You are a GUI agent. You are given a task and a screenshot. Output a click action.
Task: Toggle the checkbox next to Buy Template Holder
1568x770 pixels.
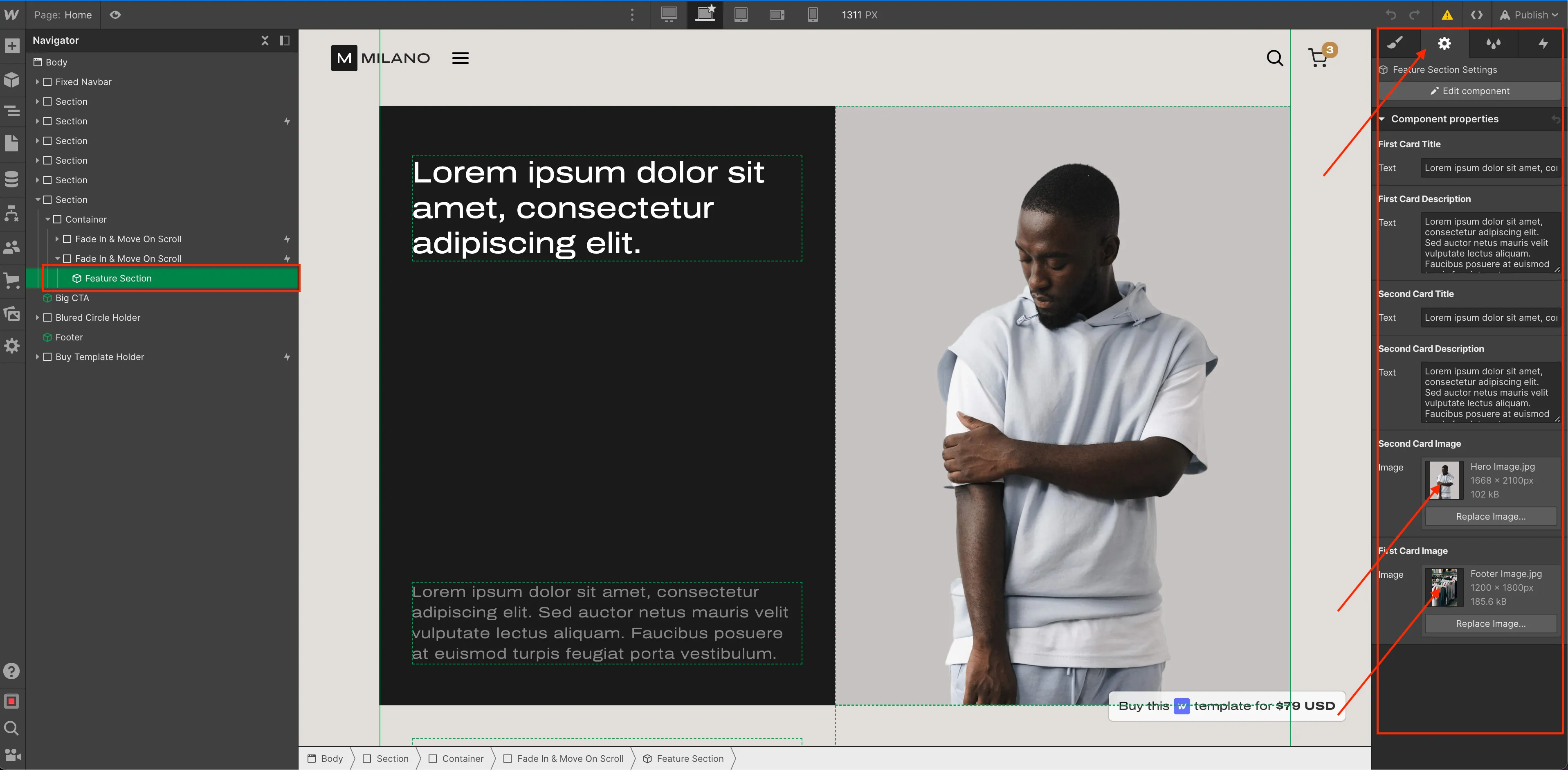click(48, 357)
